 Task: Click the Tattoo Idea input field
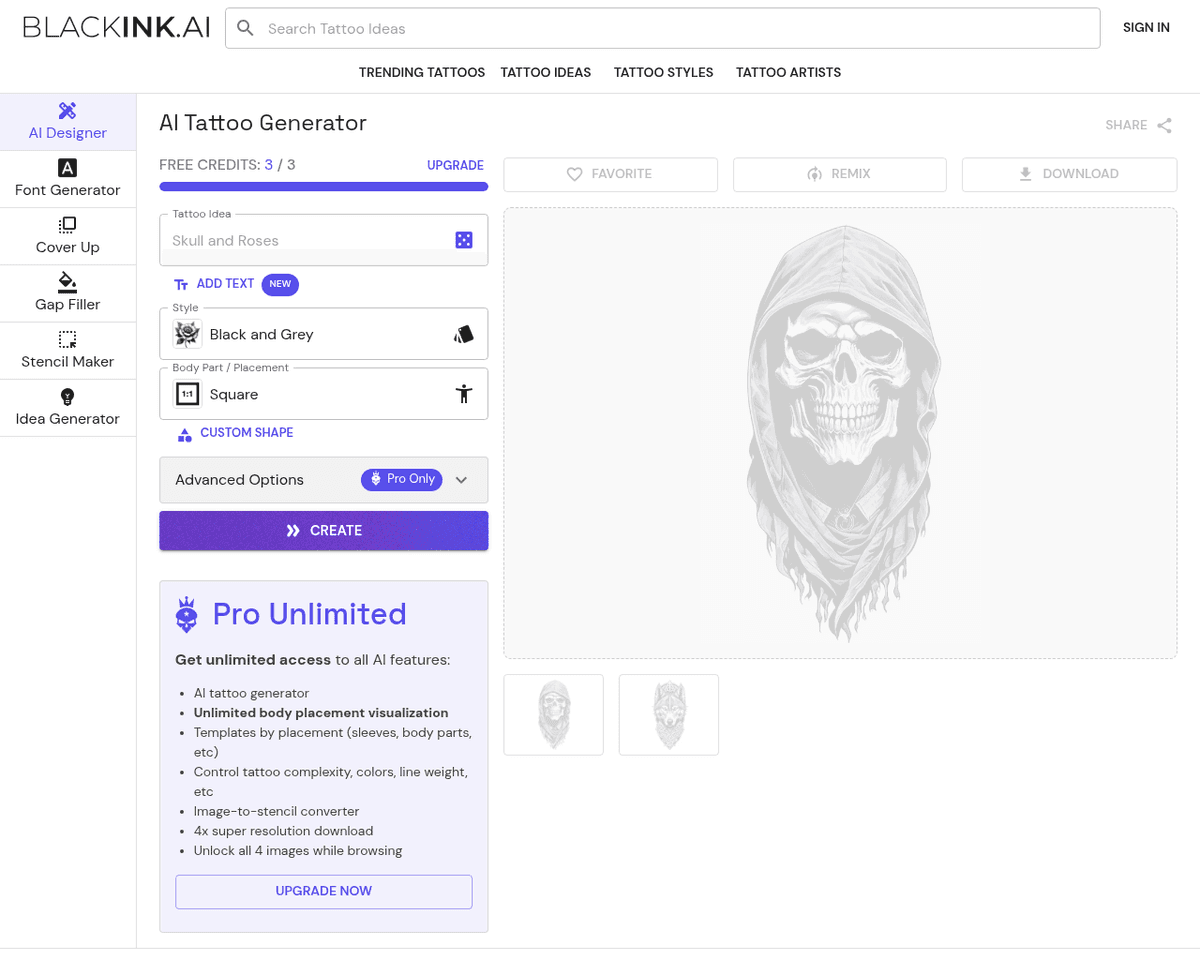[305, 240]
